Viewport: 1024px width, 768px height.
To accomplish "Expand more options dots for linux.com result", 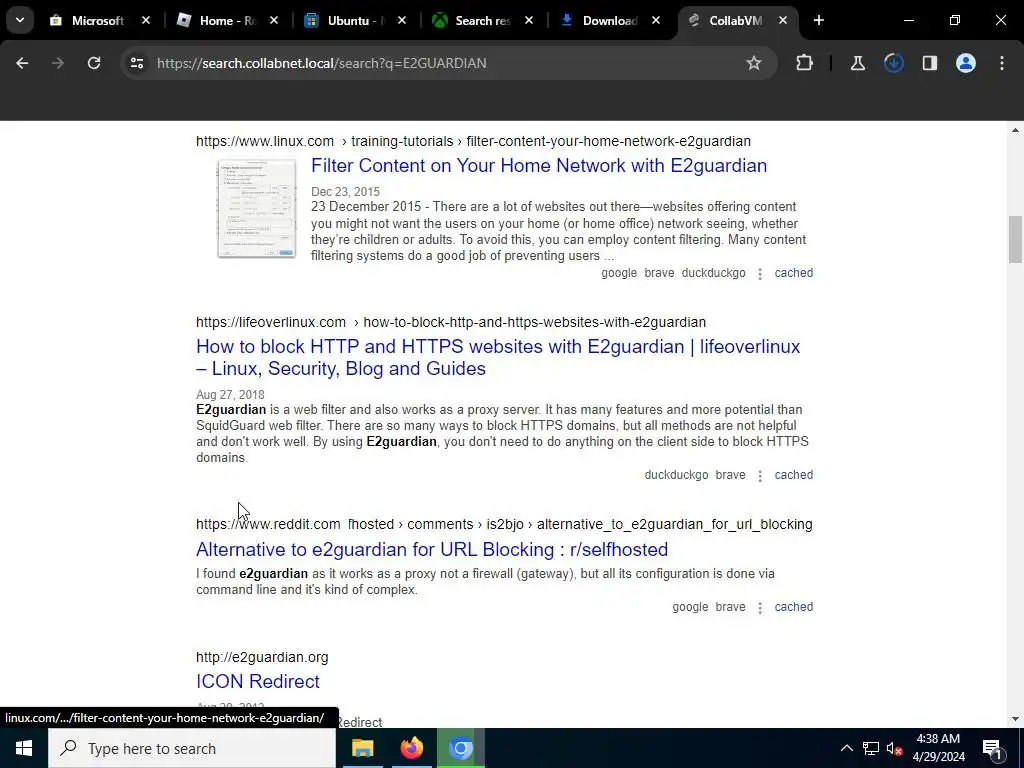I will (x=760, y=274).
